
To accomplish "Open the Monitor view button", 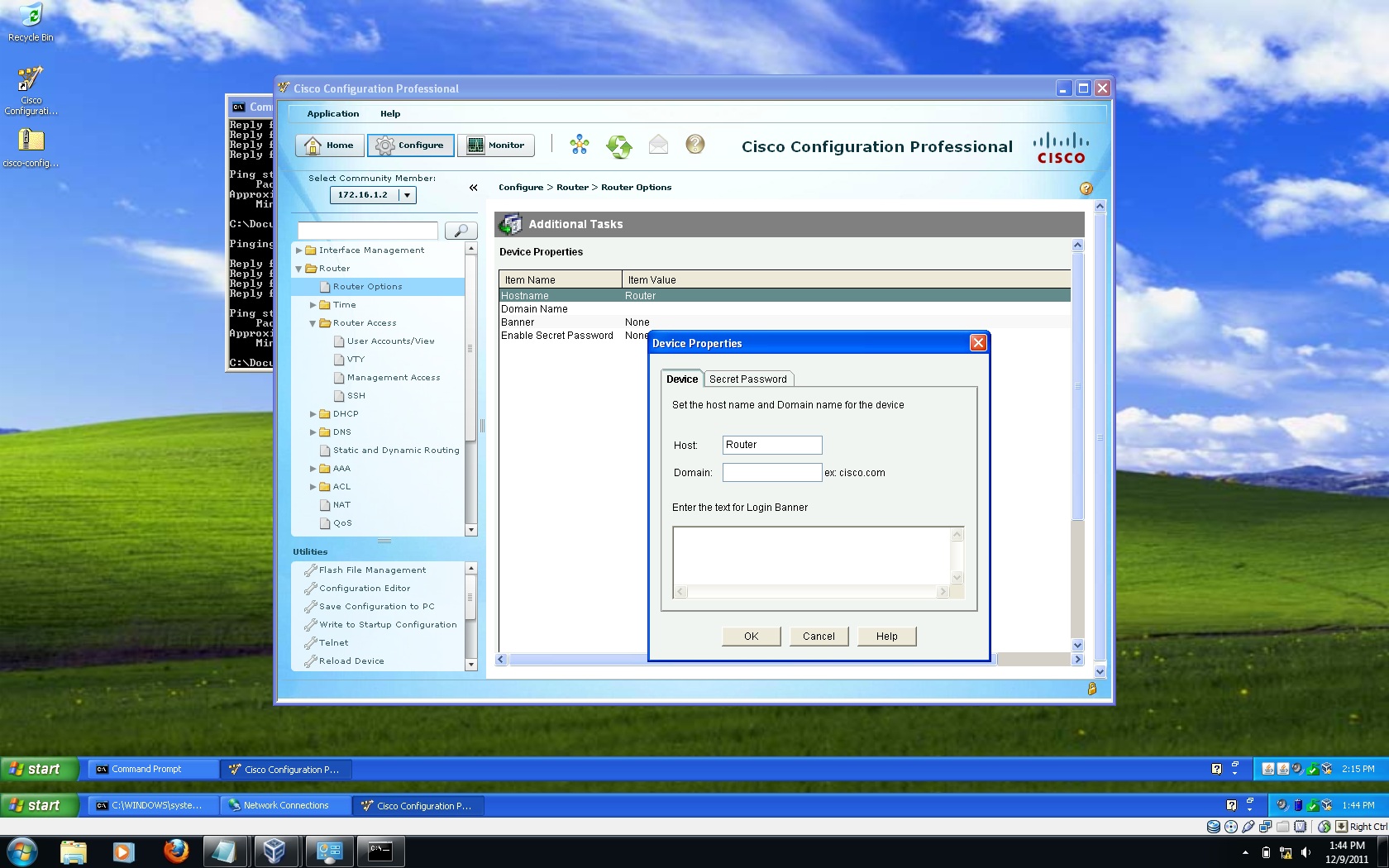I will [x=496, y=145].
